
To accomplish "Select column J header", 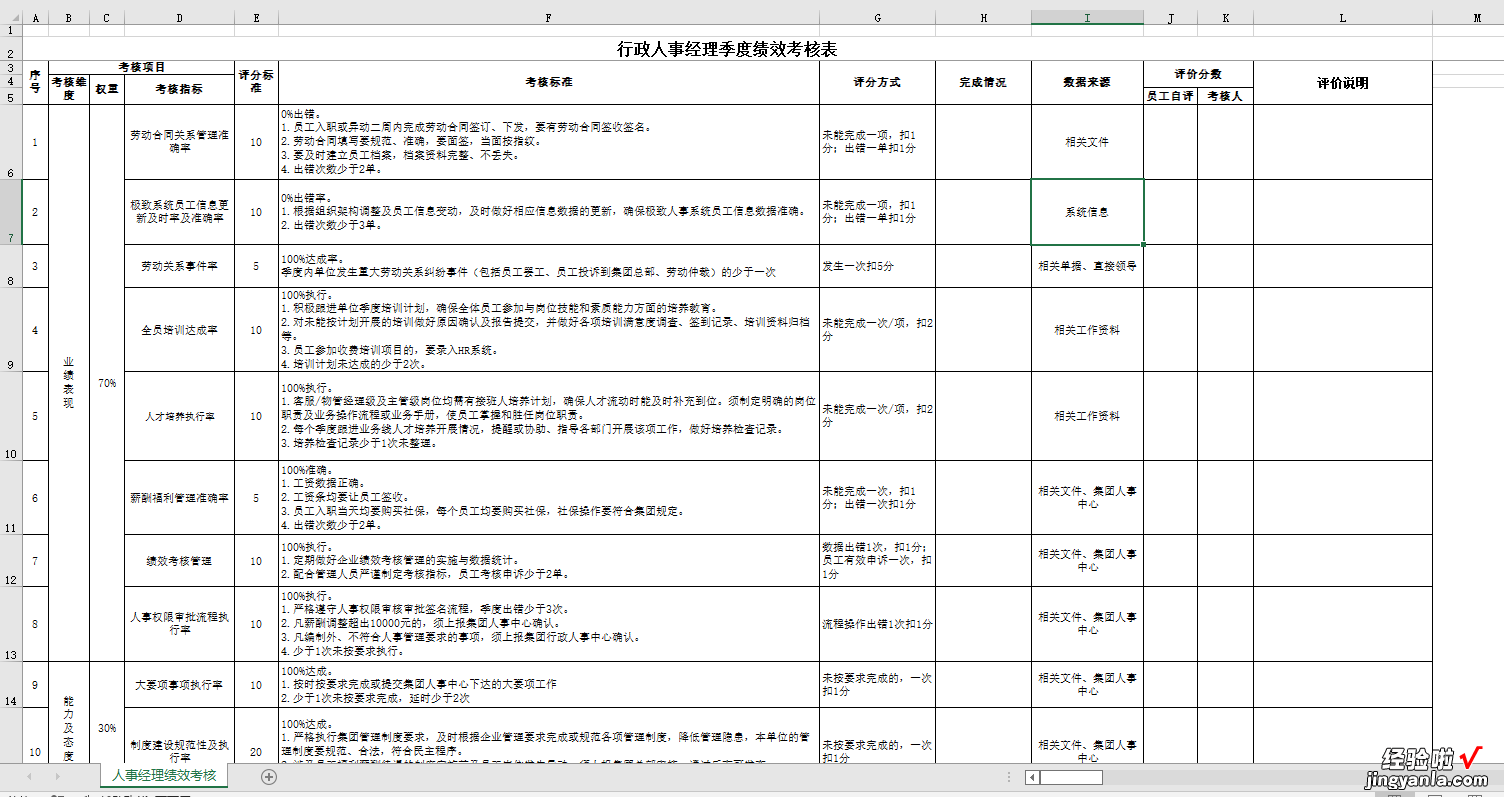I will [1170, 17].
